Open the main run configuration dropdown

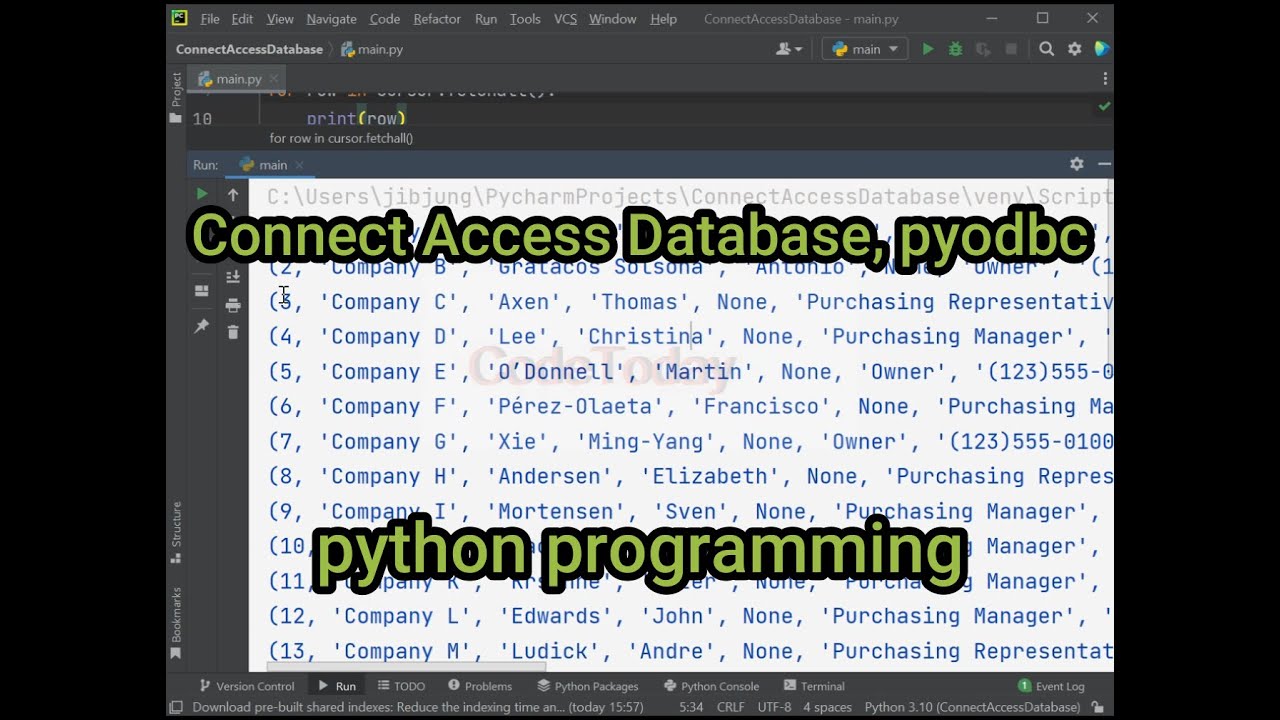[x=865, y=49]
